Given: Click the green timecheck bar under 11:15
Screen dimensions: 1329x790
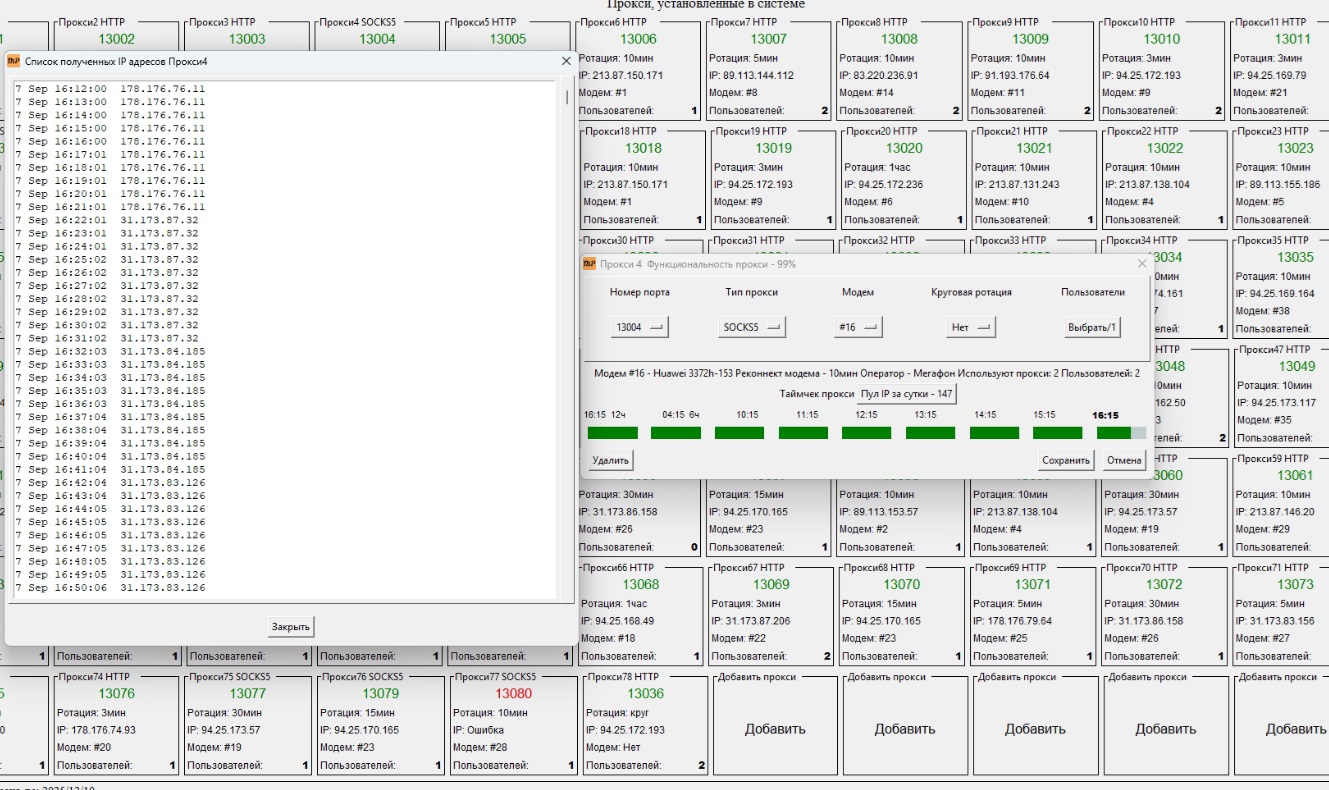Looking at the screenshot, I should click(x=804, y=433).
